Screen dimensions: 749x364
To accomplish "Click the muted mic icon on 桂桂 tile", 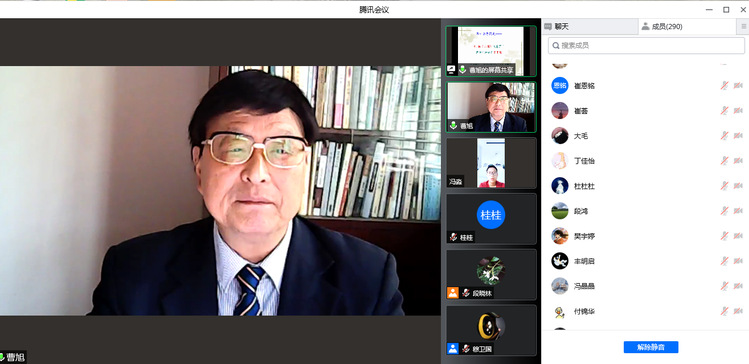I will point(453,237).
